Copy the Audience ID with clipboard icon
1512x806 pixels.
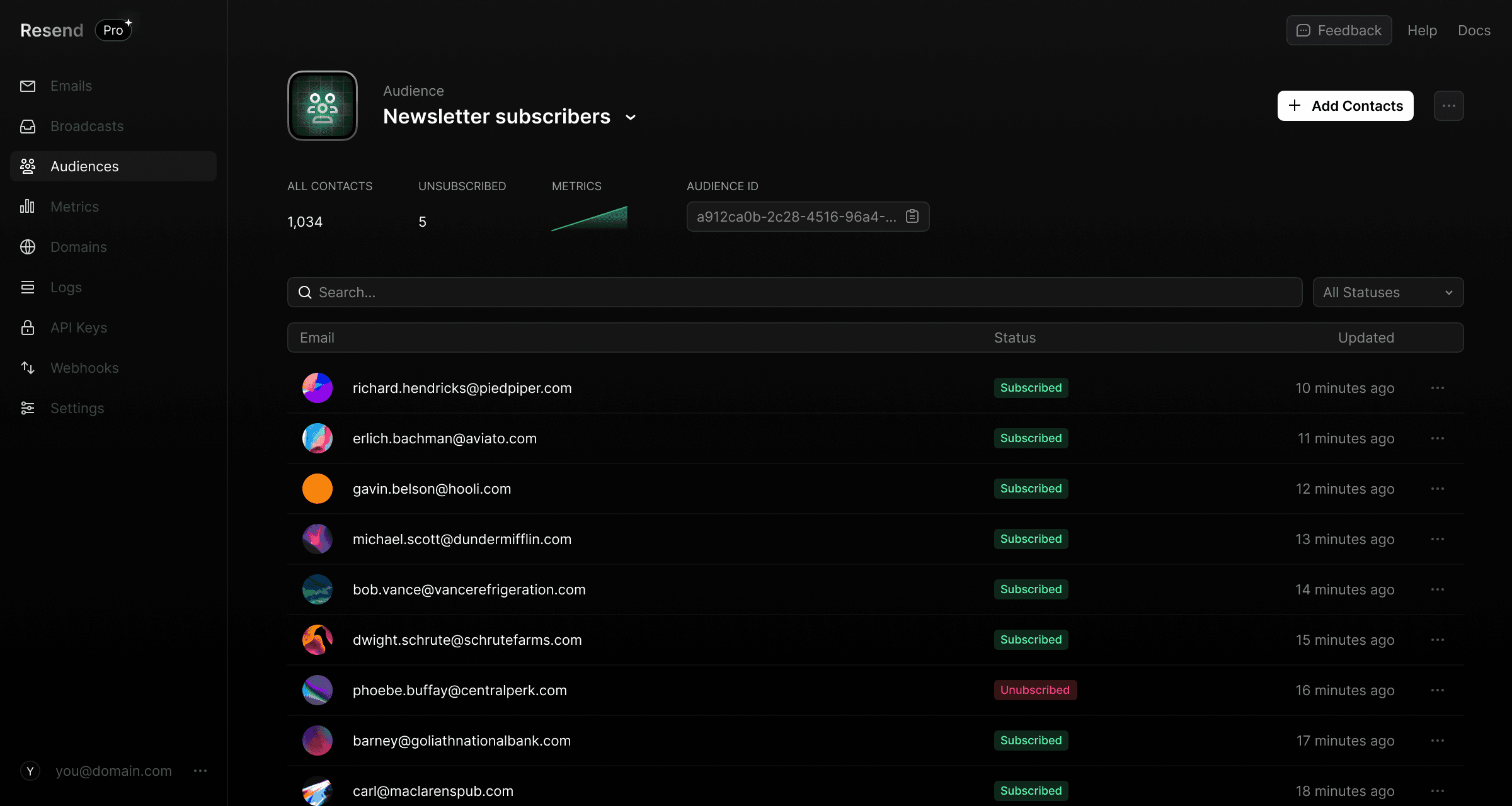coord(912,217)
